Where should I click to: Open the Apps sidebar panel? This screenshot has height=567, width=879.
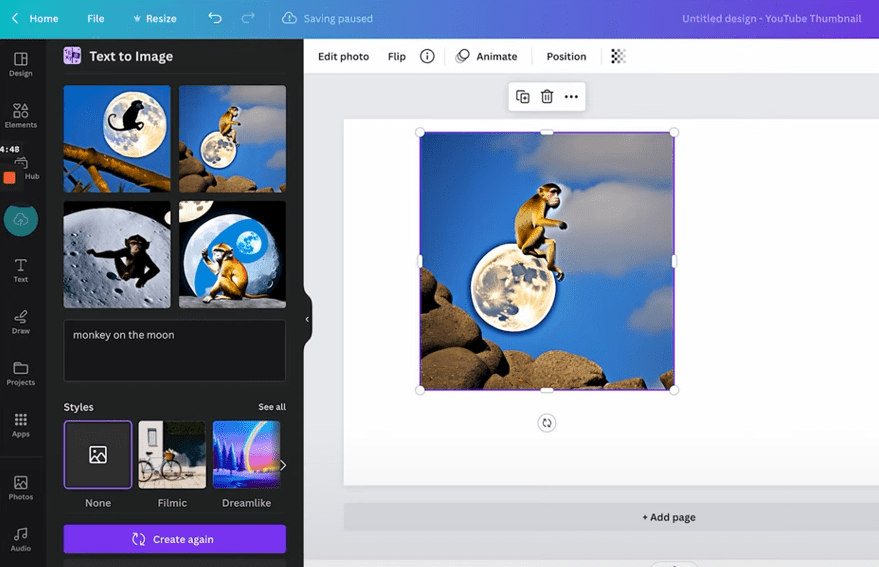coord(21,425)
